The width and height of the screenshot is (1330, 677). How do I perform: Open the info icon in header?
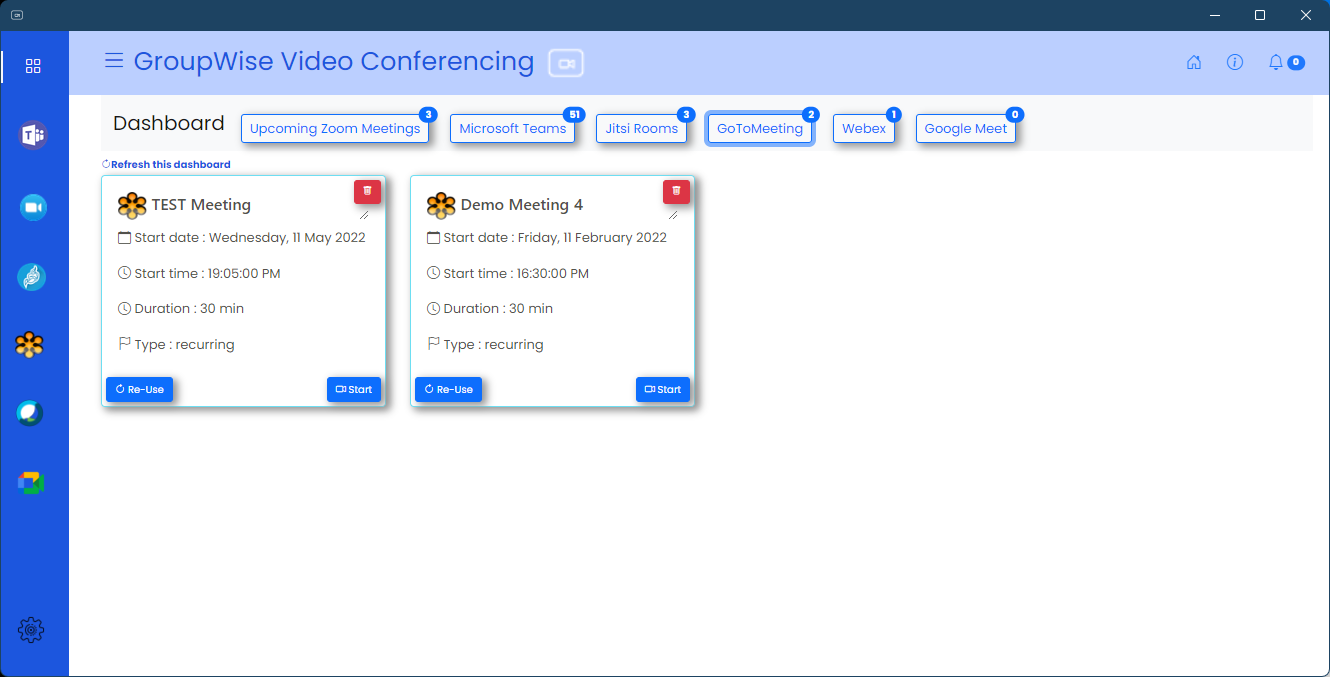1234,62
